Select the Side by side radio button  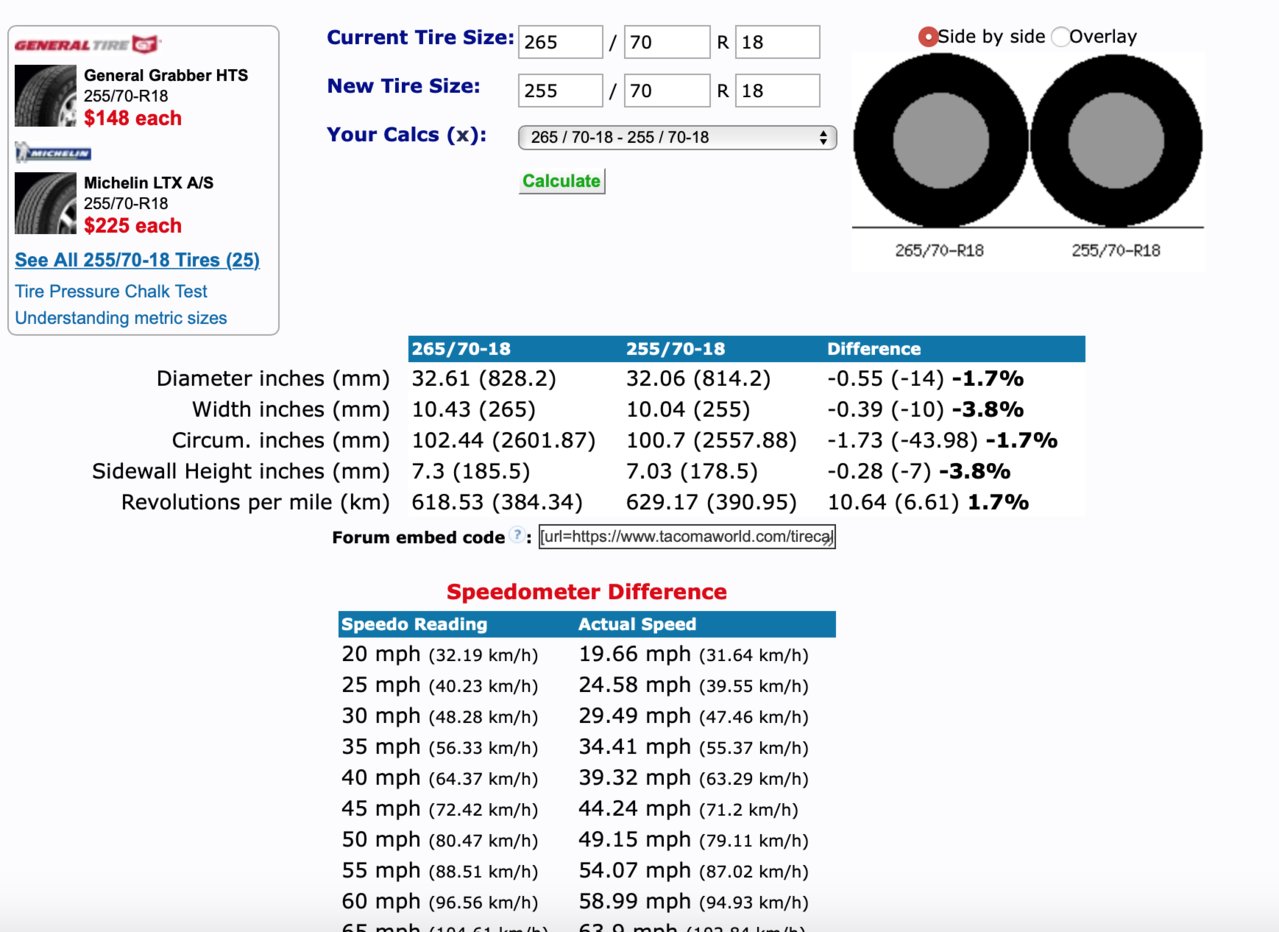pos(928,37)
